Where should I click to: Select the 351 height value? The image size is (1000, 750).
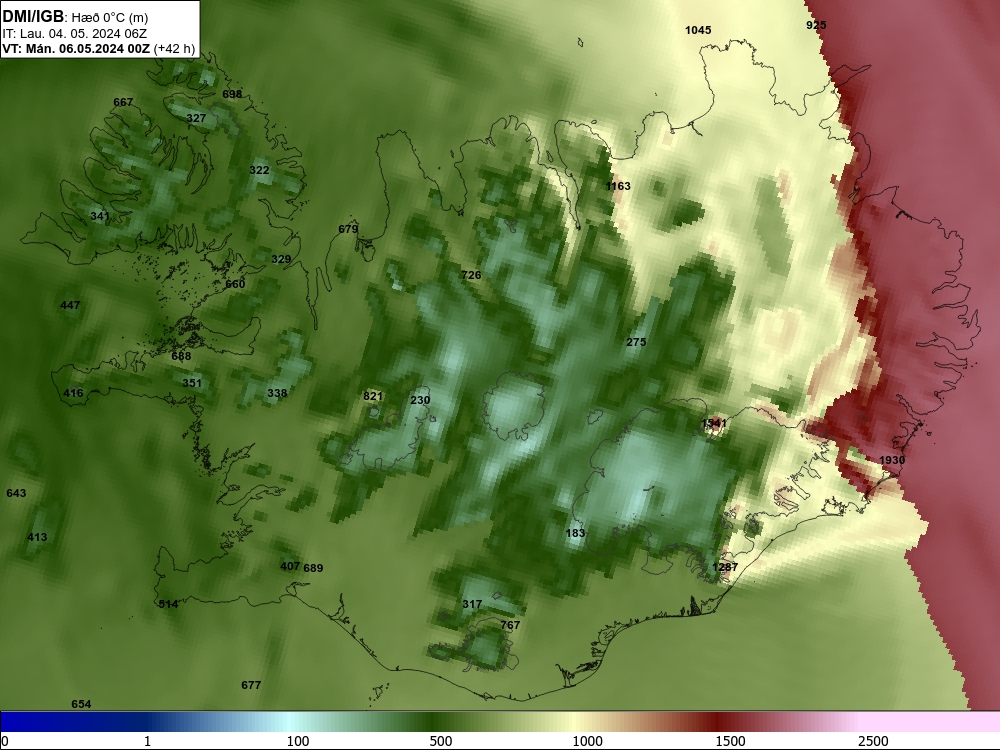click(x=192, y=383)
